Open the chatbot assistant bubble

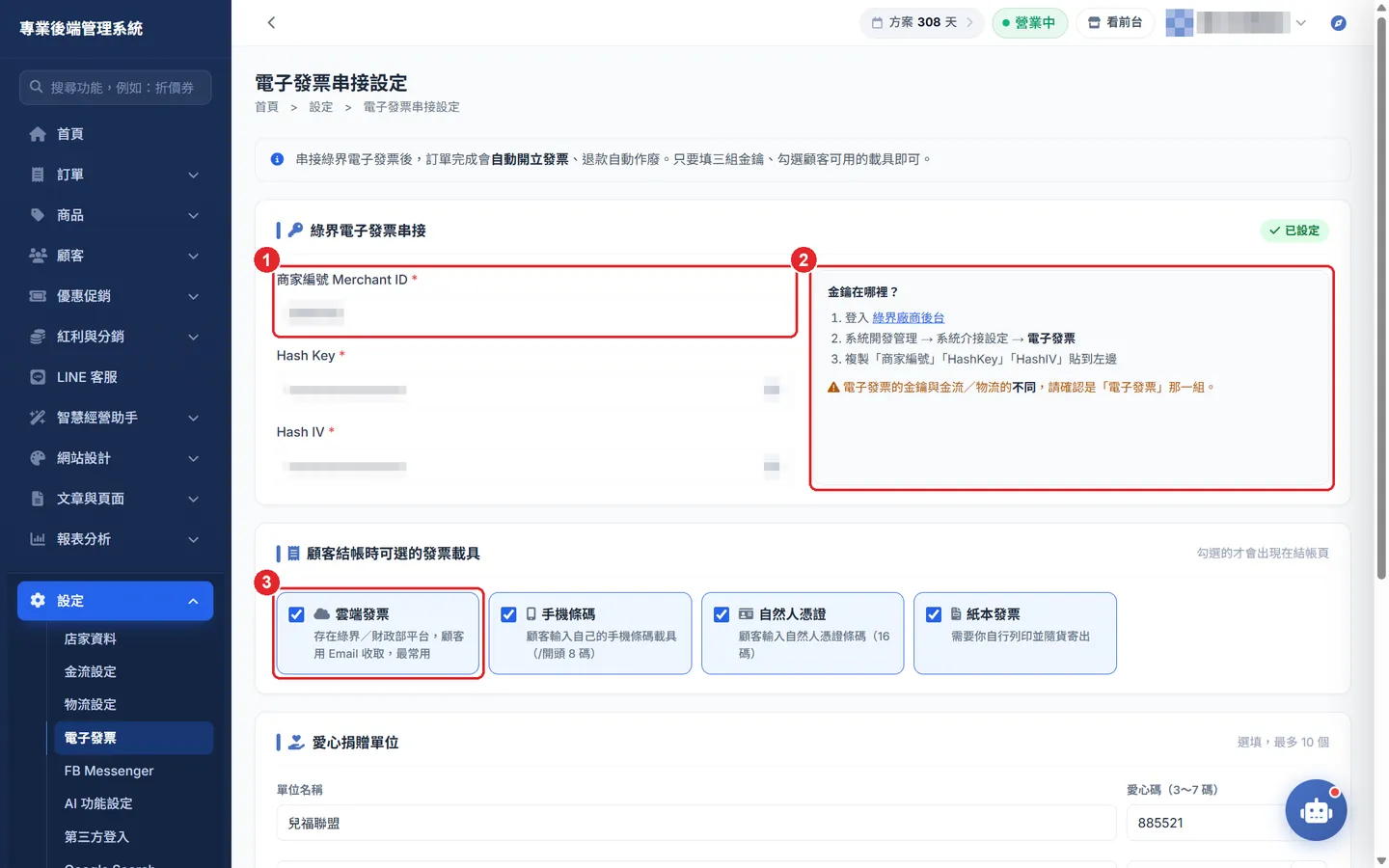pos(1316,810)
